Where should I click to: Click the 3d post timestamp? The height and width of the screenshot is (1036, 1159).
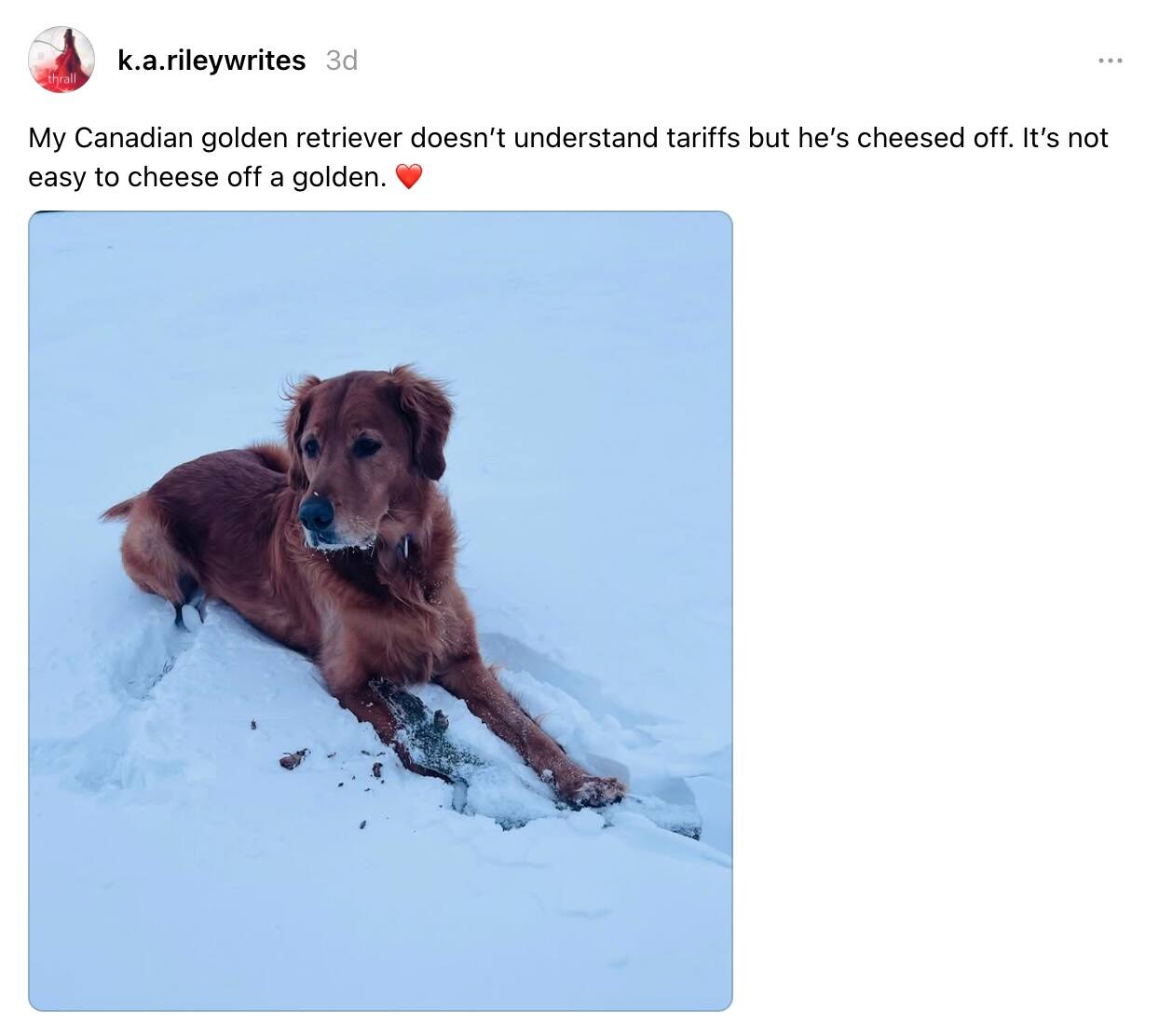click(x=342, y=61)
